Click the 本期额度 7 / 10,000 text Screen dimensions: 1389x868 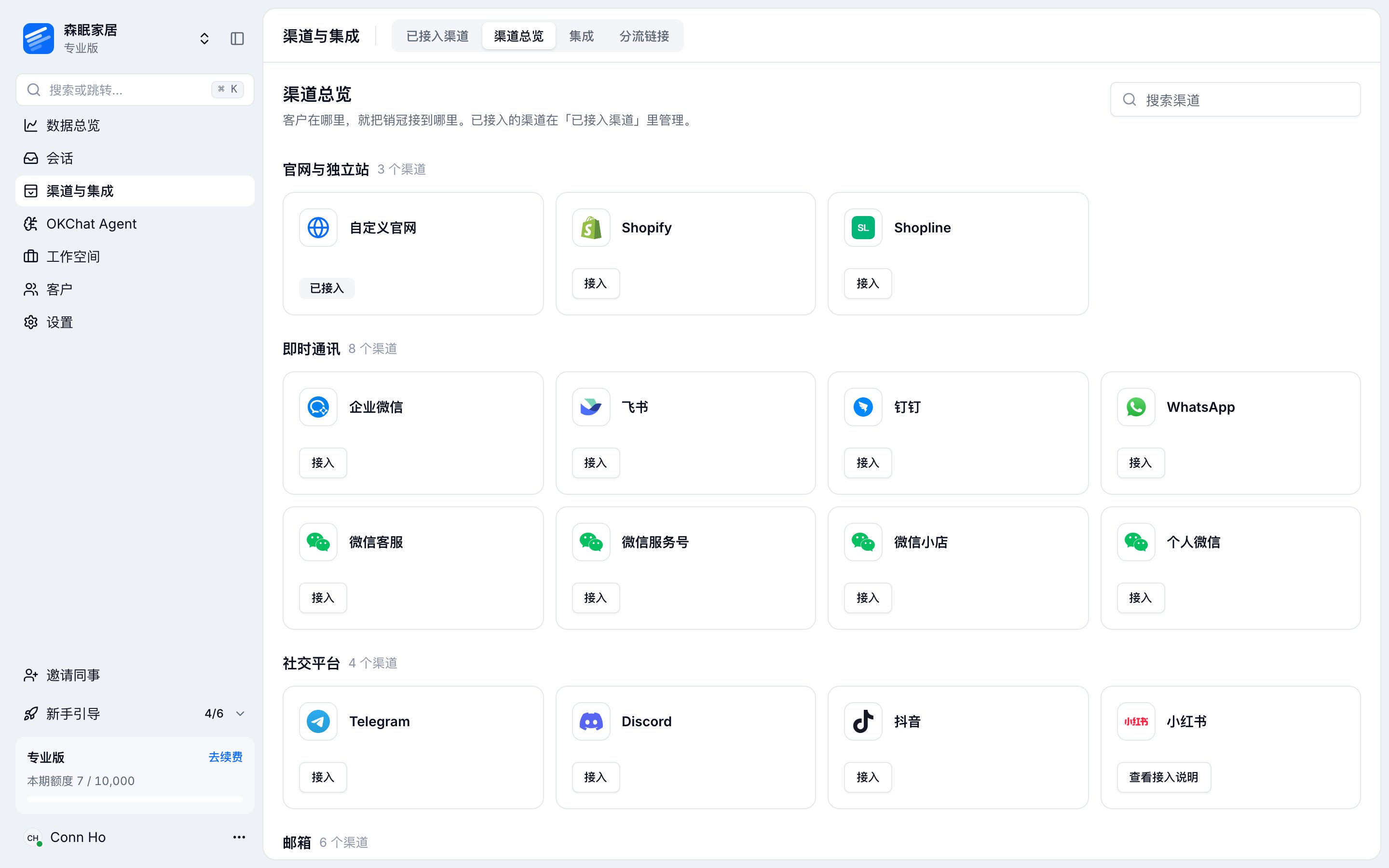pos(81,781)
